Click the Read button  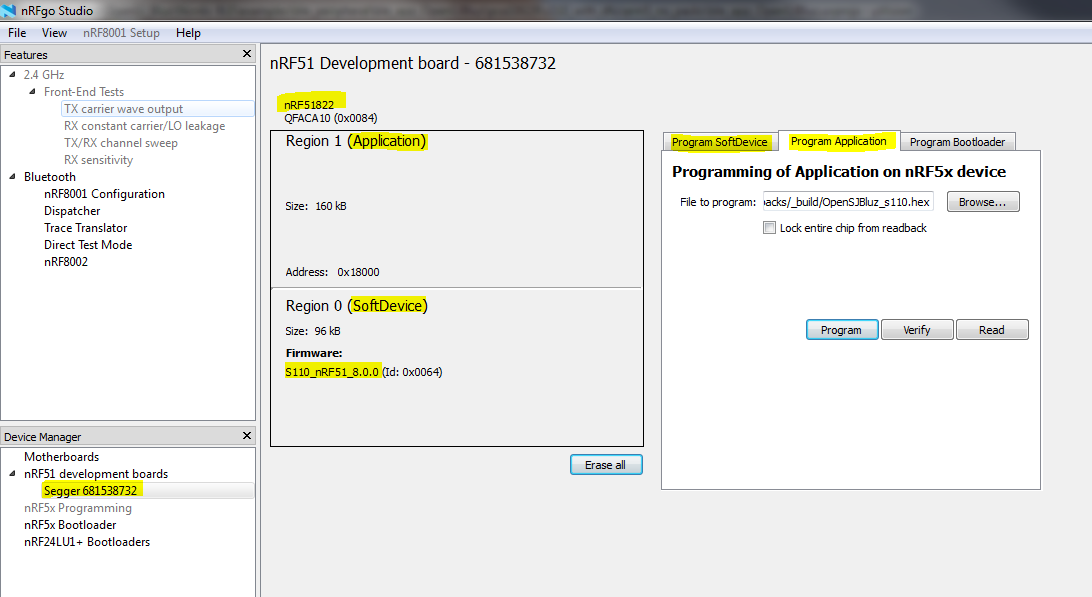pos(992,329)
